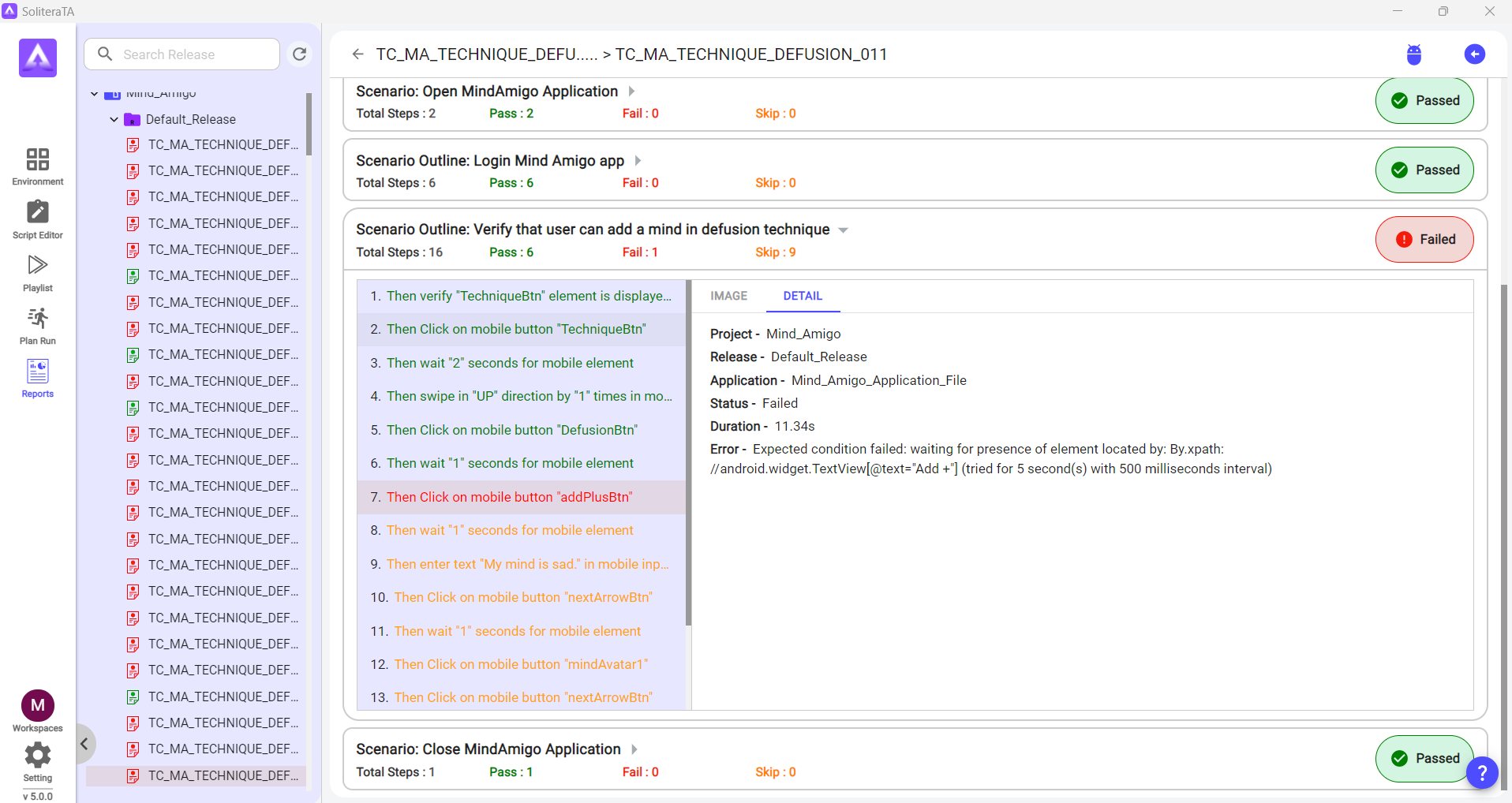The width and height of the screenshot is (1512, 803).
Task: Refresh the release list
Action: pos(300,54)
